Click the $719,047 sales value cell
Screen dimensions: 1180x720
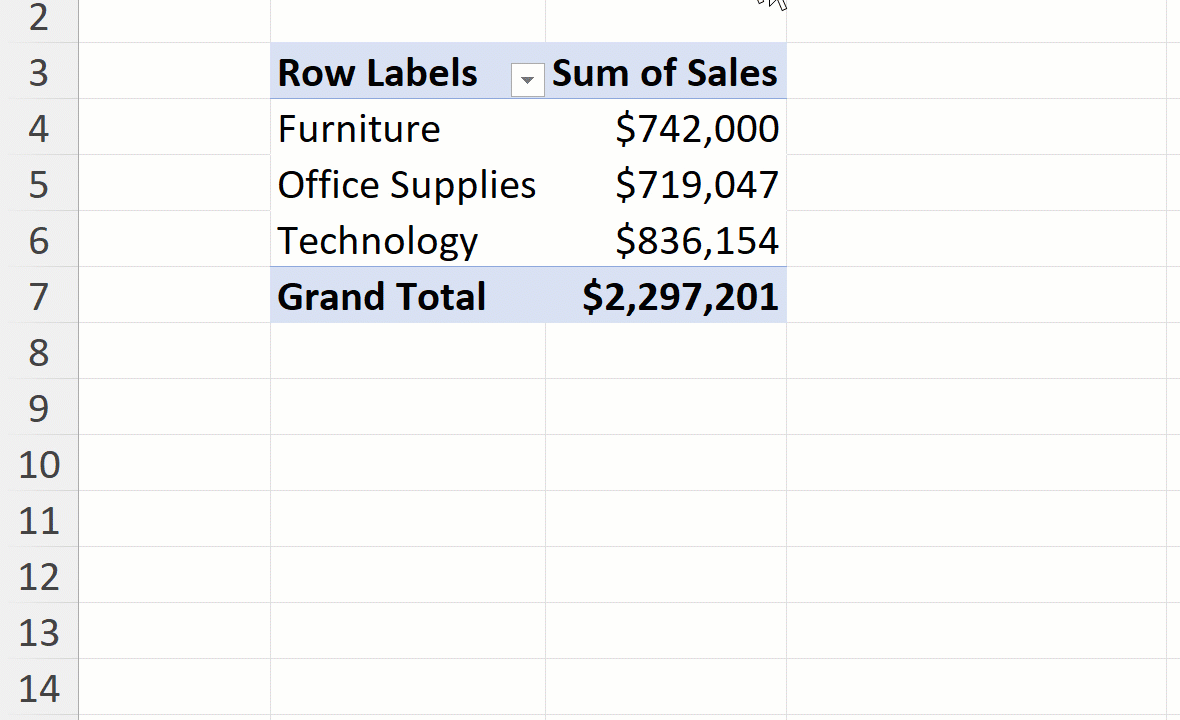point(697,185)
